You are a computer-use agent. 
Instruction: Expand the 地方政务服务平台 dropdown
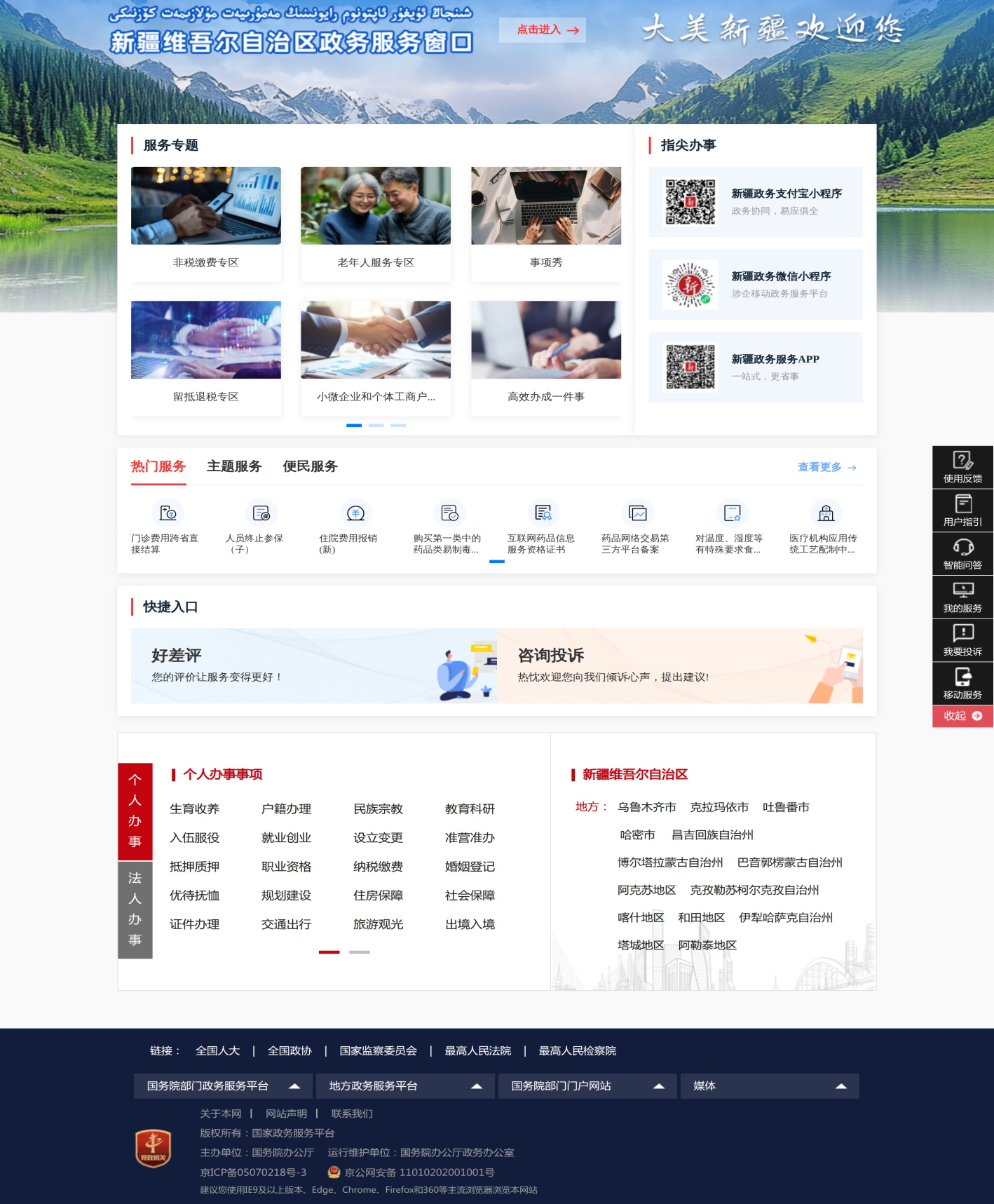(x=407, y=1085)
